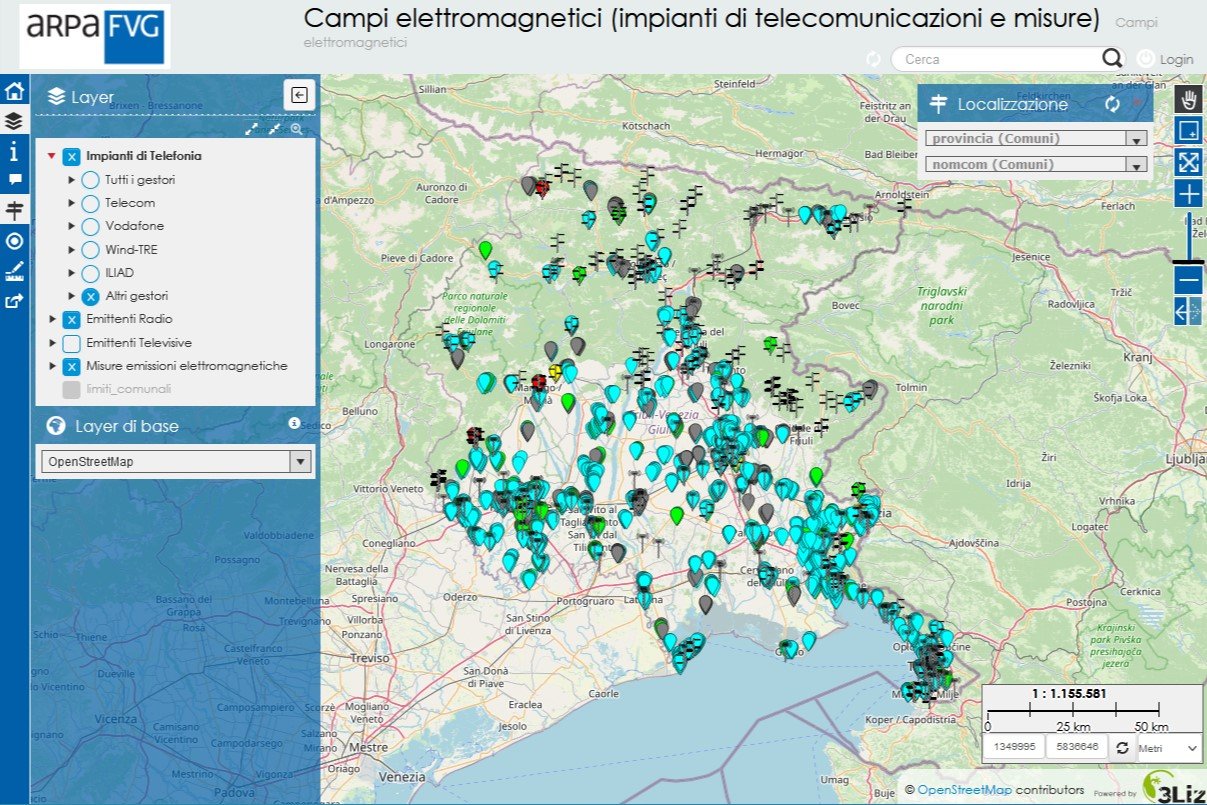
Task: Open the Metri units dropdown
Action: [x=1170, y=747]
